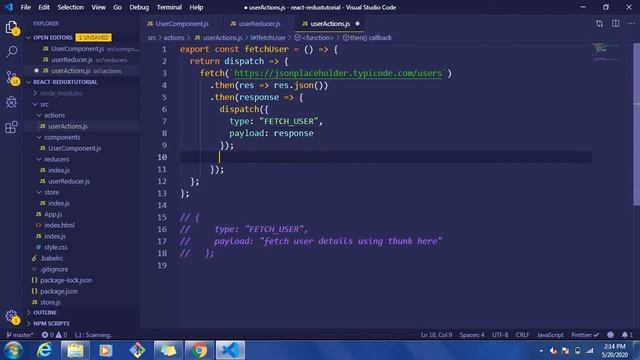Click the jsonplaceholder users URL link
This screenshot has width=640, height=360.
[x=338, y=73]
